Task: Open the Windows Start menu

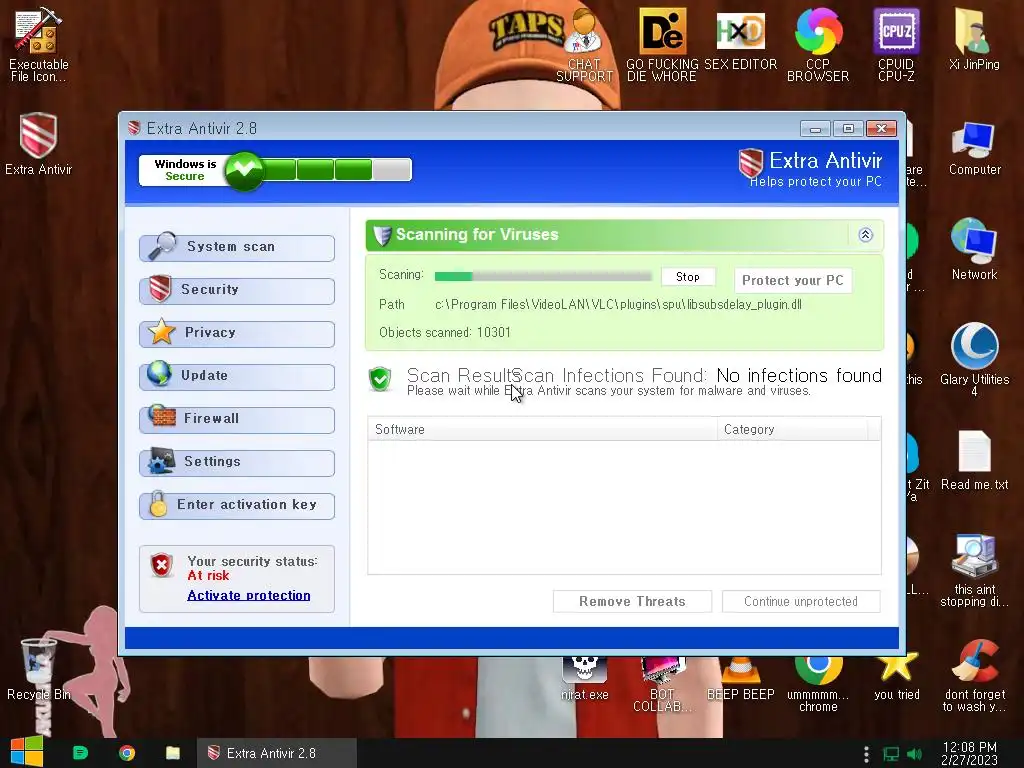Action: click(x=26, y=752)
